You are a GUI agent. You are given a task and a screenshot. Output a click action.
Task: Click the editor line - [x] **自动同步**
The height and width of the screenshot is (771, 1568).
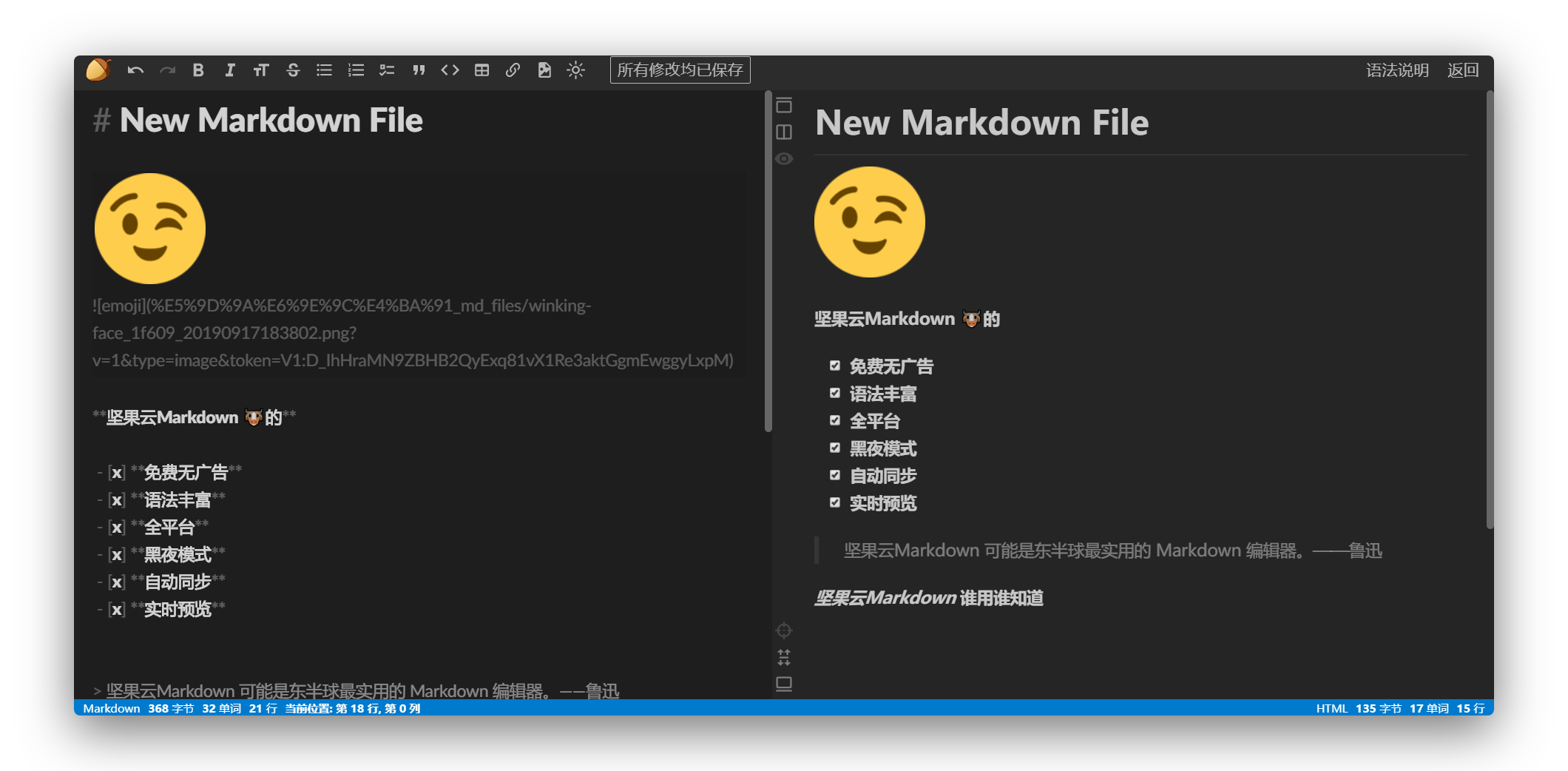tap(161, 582)
